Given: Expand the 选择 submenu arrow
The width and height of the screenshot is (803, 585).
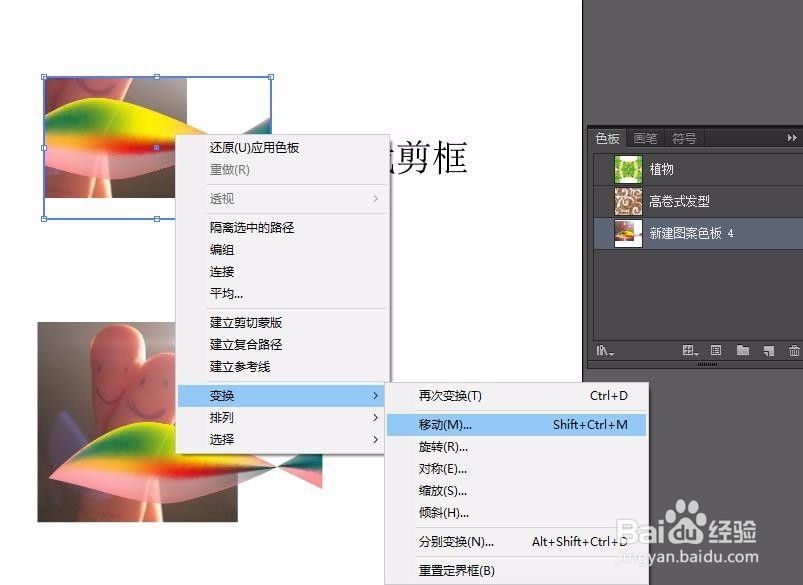Looking at the screenshot, I should coord(375,440).
